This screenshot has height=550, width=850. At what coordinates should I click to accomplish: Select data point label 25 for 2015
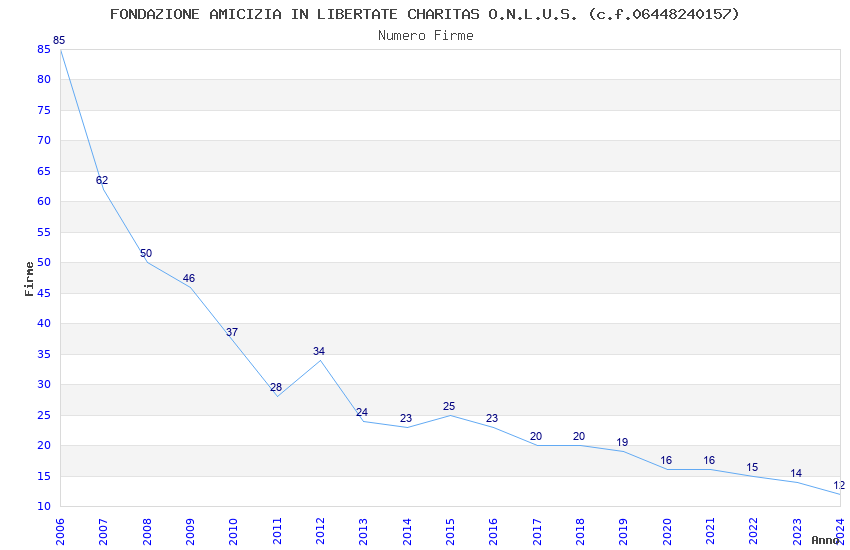click(x=449, y=406)
